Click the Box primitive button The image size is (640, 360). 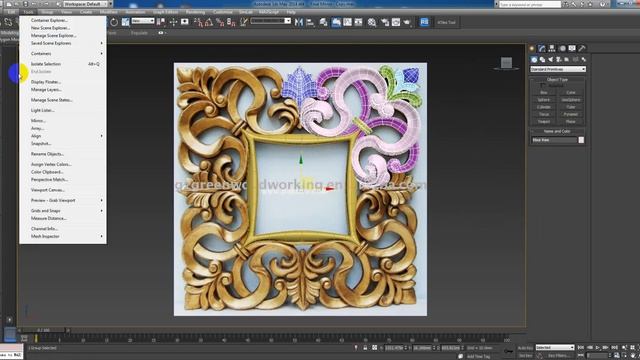[x=544, y=93]
